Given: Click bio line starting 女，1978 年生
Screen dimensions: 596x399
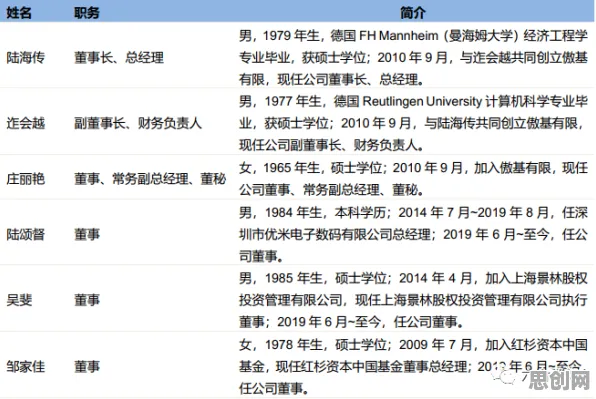Looking at the screenshot, I should 414,345.
